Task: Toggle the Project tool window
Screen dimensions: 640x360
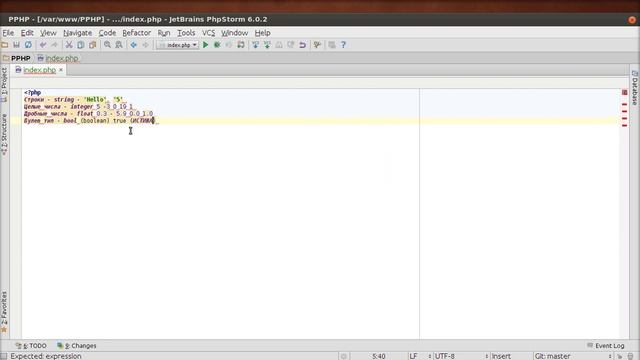Action: coord(4,84)
